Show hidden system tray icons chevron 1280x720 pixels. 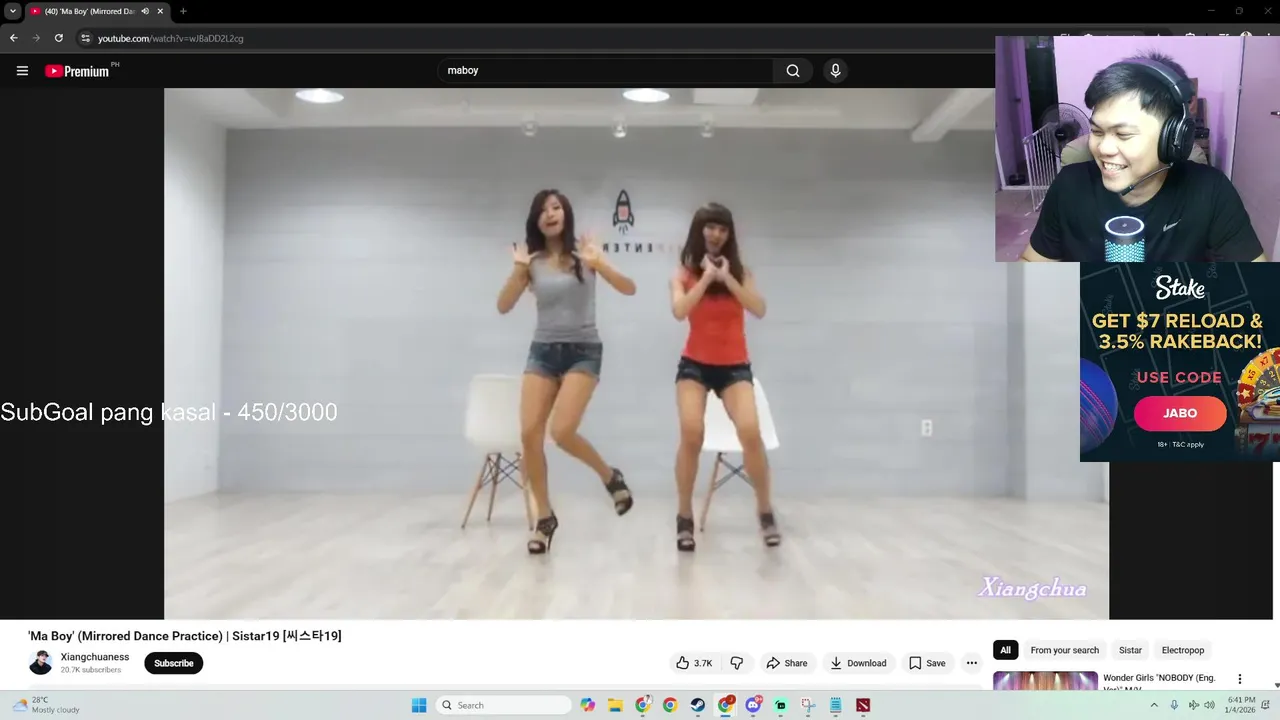click(x=1154, y=705)
